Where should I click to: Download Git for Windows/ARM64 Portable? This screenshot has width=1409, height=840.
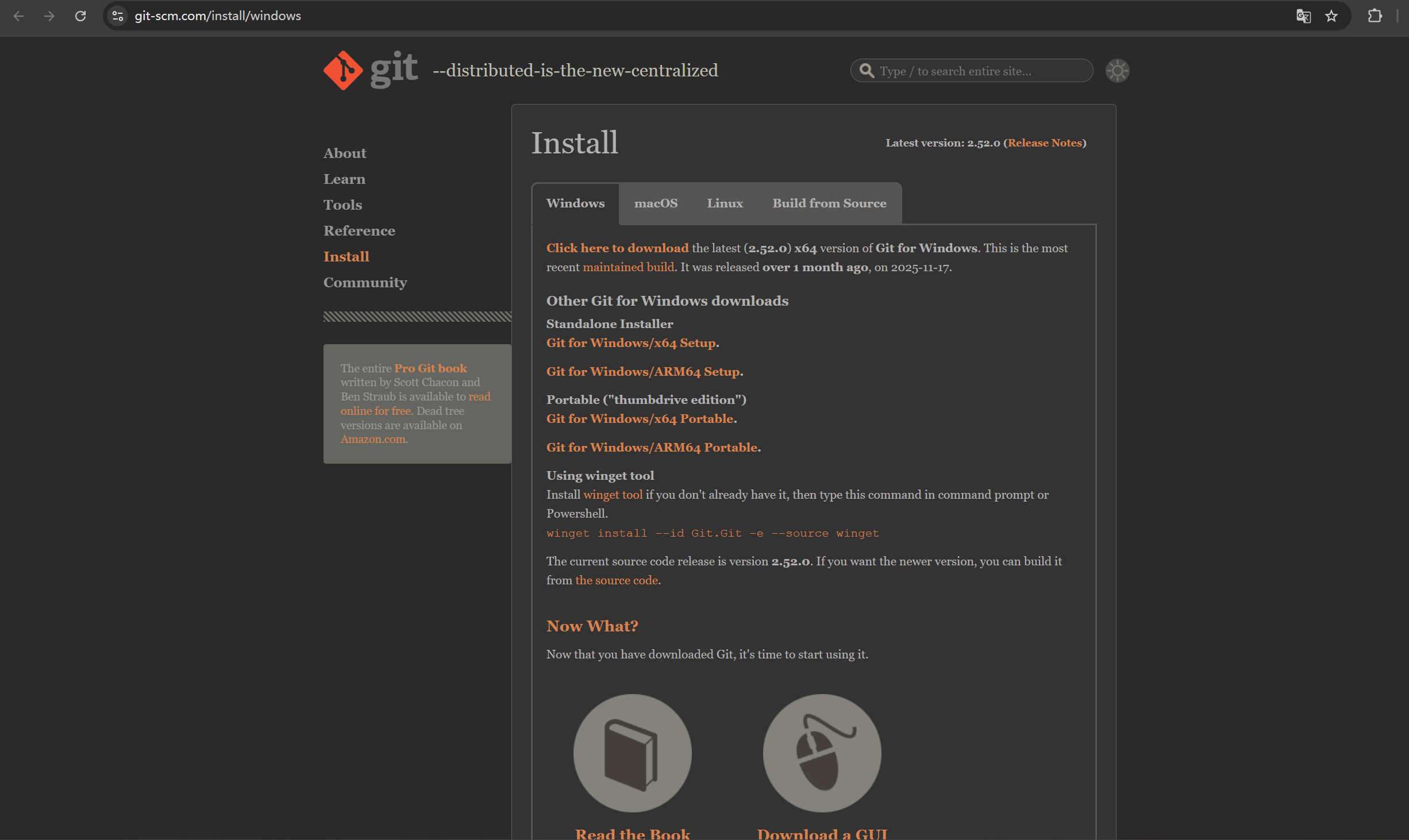(652, 448)
